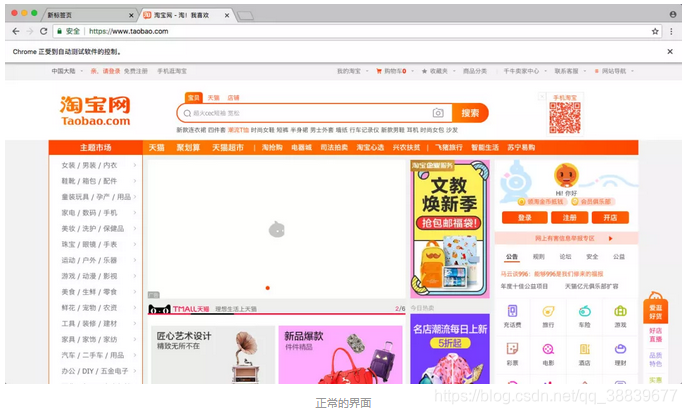Click the 文教焕新季 promotional banner
The width and height of the screenshot is (687, 414).
click(450, 229)
